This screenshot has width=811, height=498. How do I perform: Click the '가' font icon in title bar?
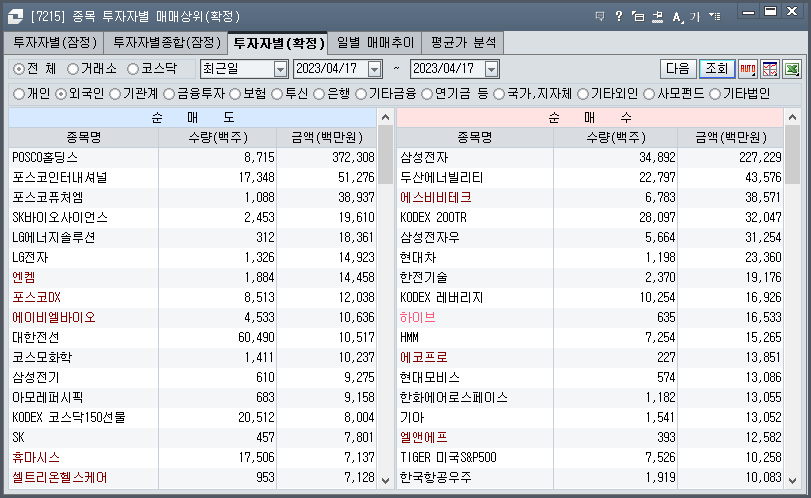[695, 17]
